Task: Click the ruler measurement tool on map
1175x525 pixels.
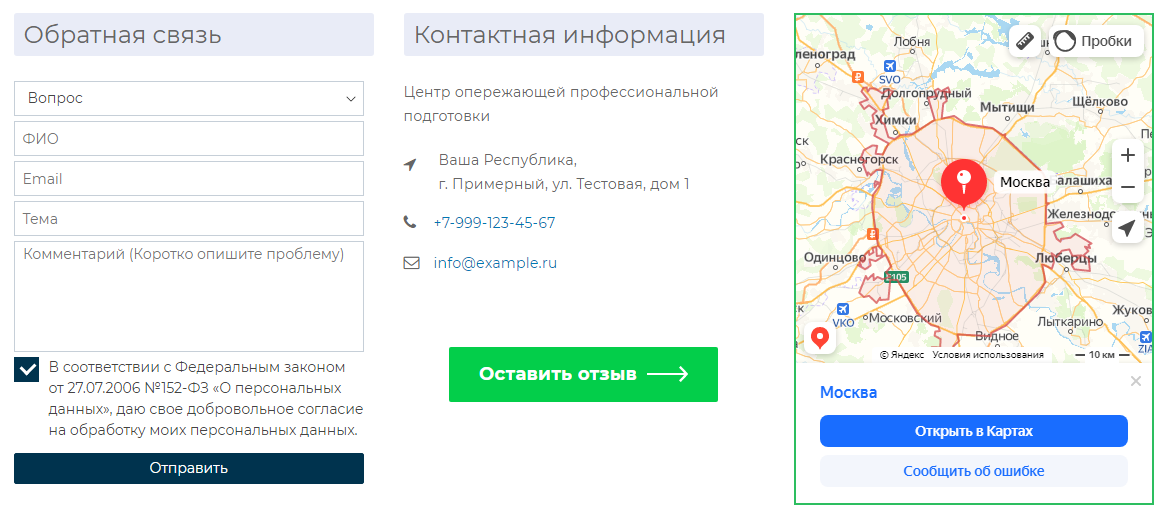Action: coord(1024,41)
